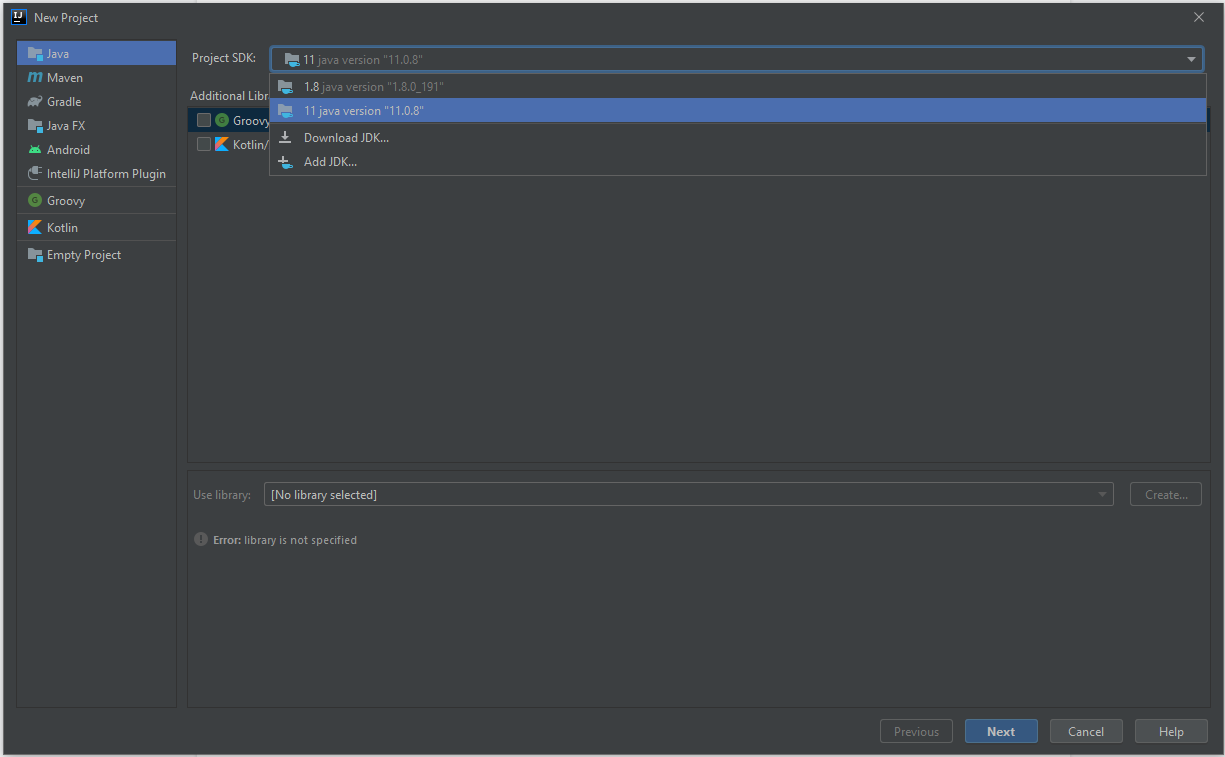Choose Maven project type label
The image size is (1225, 757).
[65, 77]
